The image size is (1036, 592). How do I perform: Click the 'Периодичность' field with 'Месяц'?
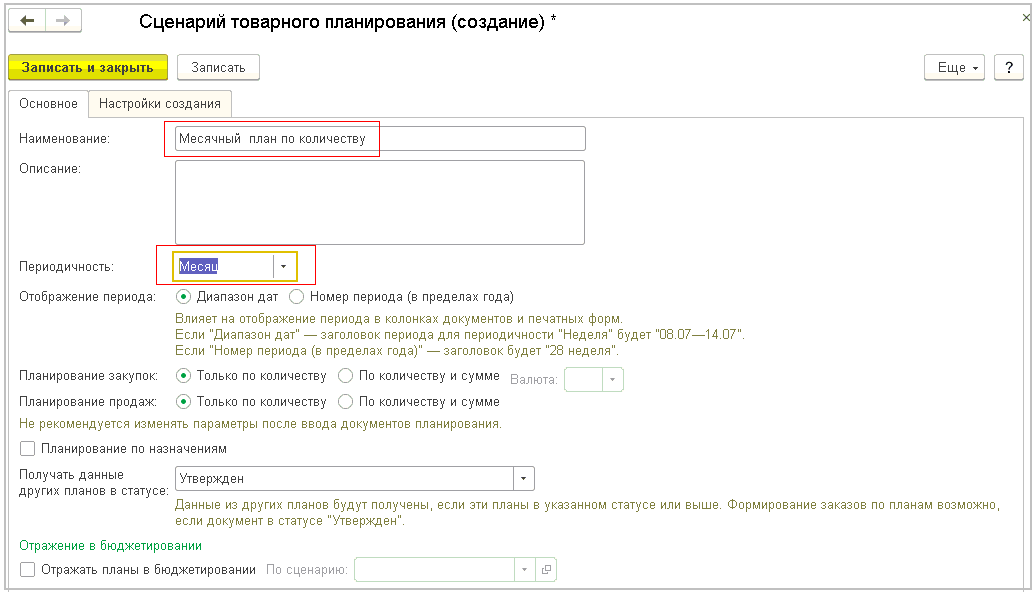[x=224, y=266]
